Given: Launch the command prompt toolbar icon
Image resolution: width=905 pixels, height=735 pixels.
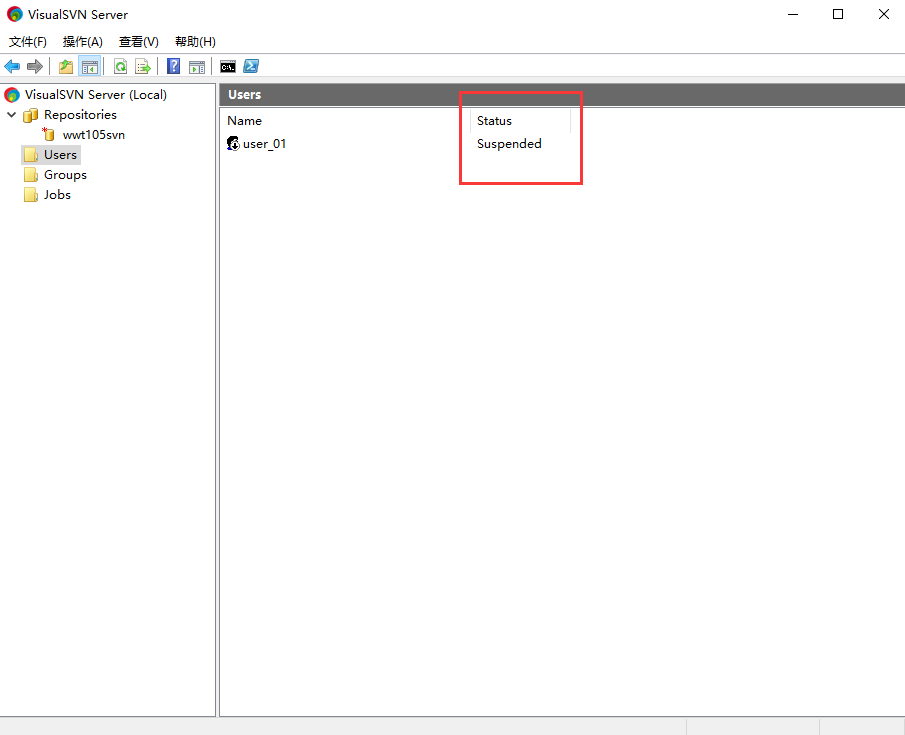Looking at the screenshot, I should pos(228,67).
